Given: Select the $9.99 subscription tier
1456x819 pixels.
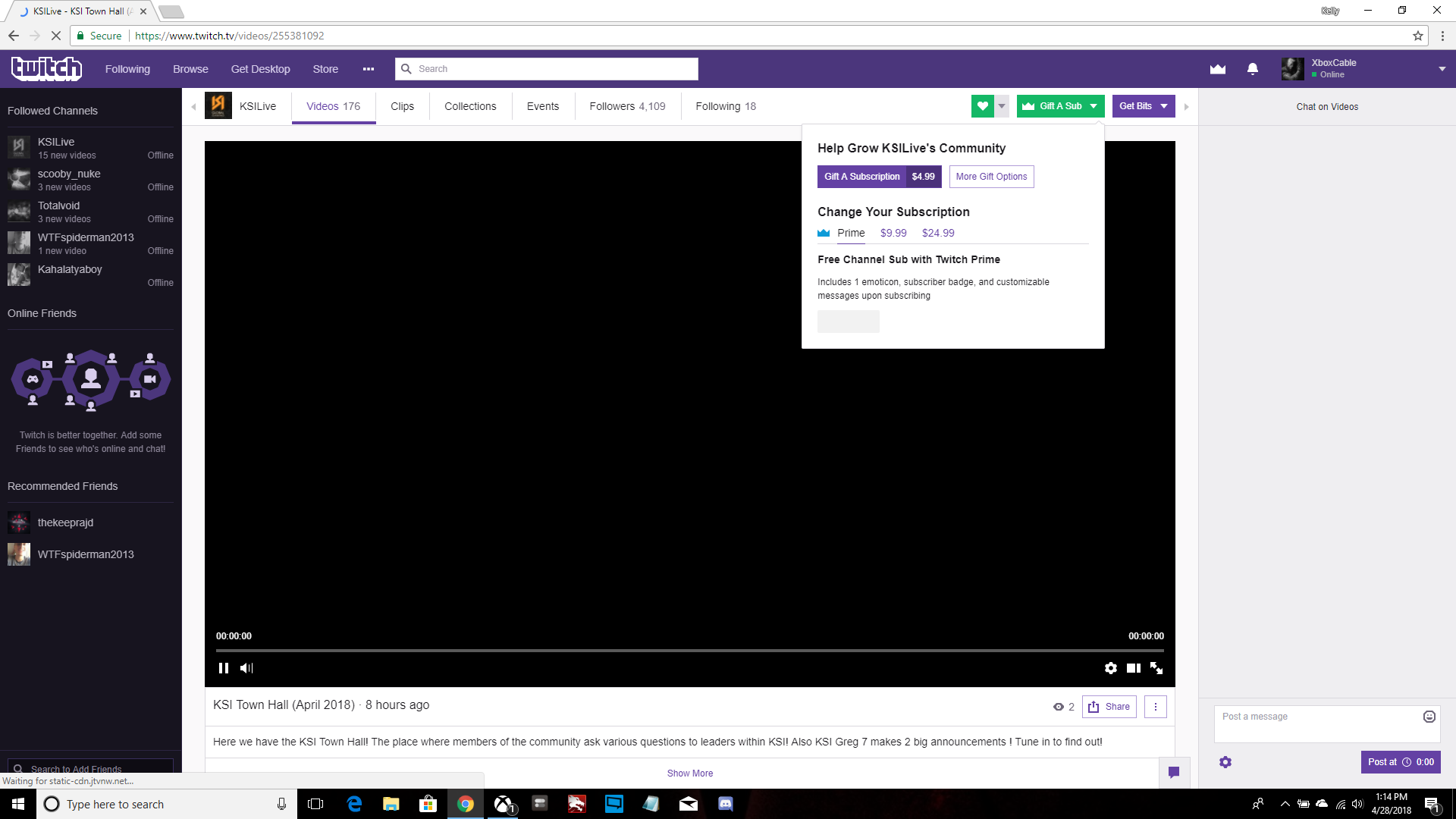Looking at the screenshot, I should click(893, 233).
